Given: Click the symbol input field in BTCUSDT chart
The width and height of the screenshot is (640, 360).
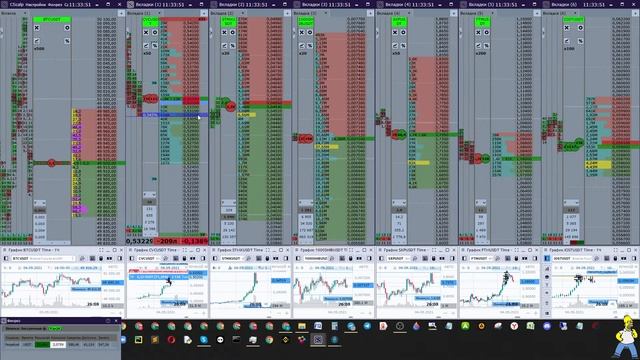Looking at the screenshot, I should click(x=43, y=258).
